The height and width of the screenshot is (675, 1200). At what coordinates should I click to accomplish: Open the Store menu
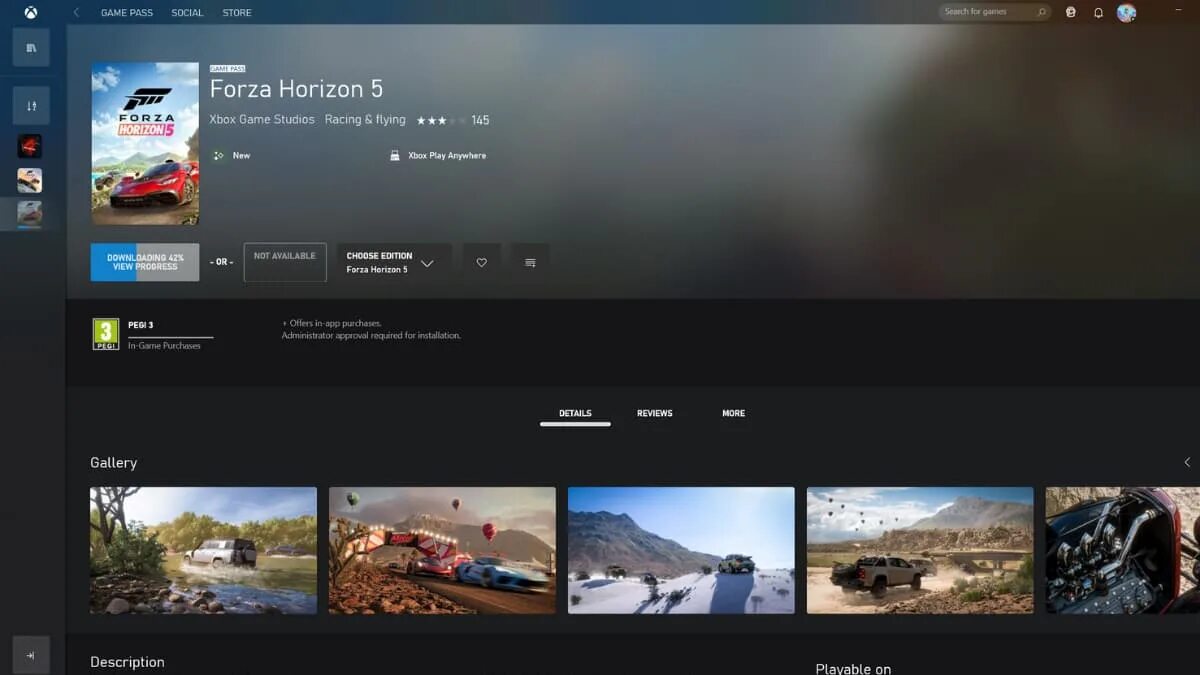pos(237,13)
